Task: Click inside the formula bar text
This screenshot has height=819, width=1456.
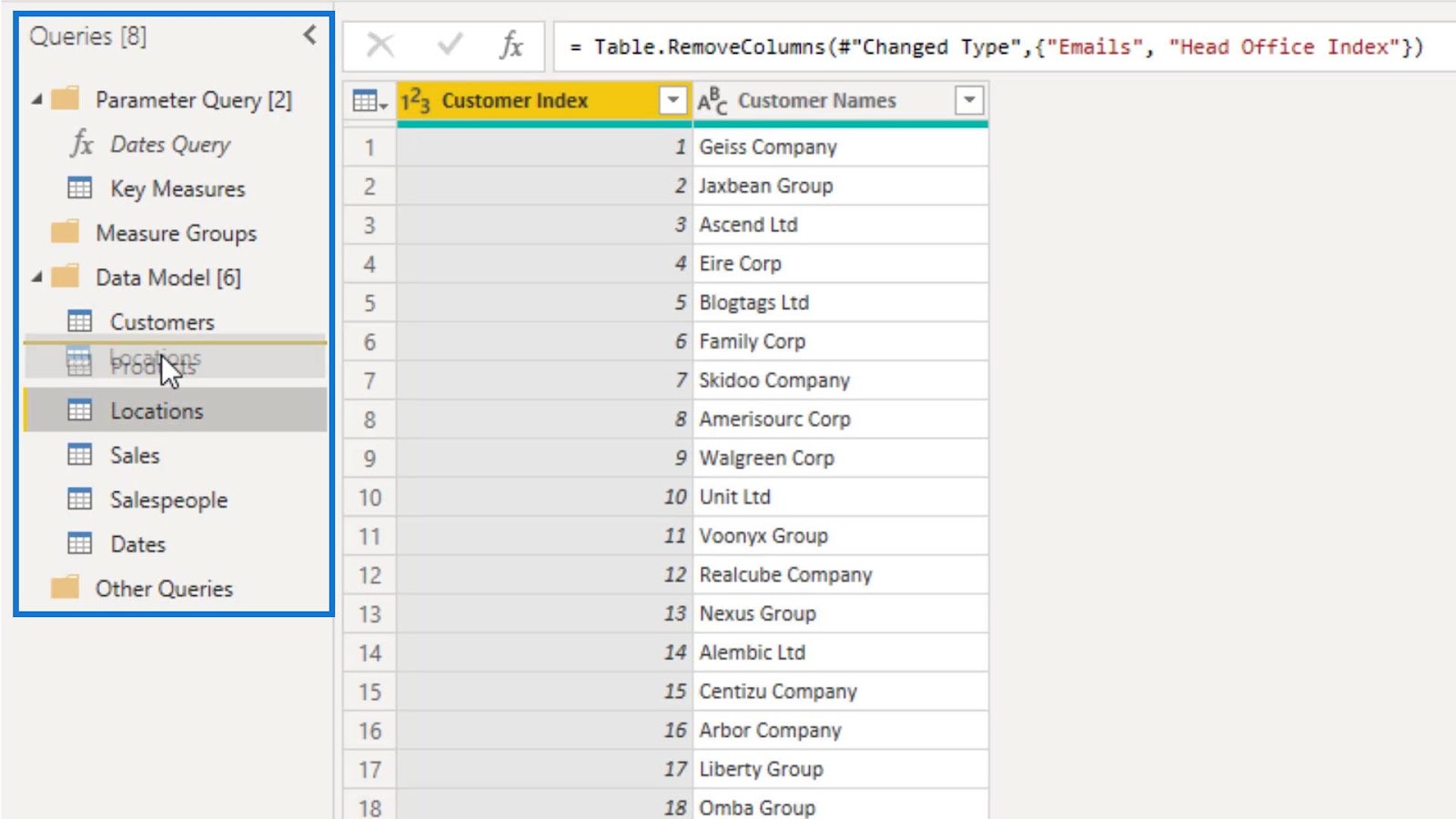Action: click(x=996, y=46)
